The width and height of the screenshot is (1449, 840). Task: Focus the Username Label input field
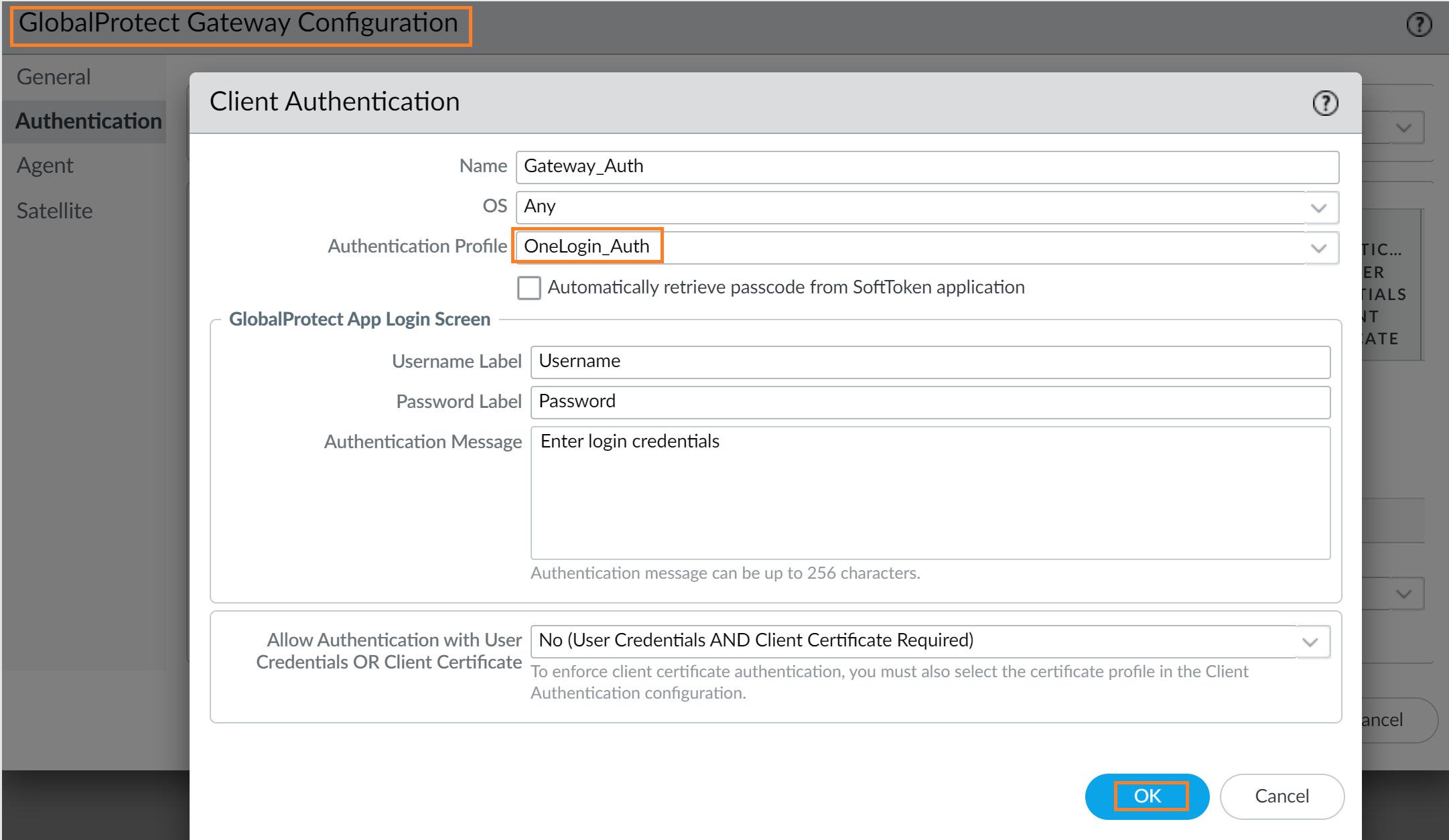pyautogui.click(x=930, y=362)
